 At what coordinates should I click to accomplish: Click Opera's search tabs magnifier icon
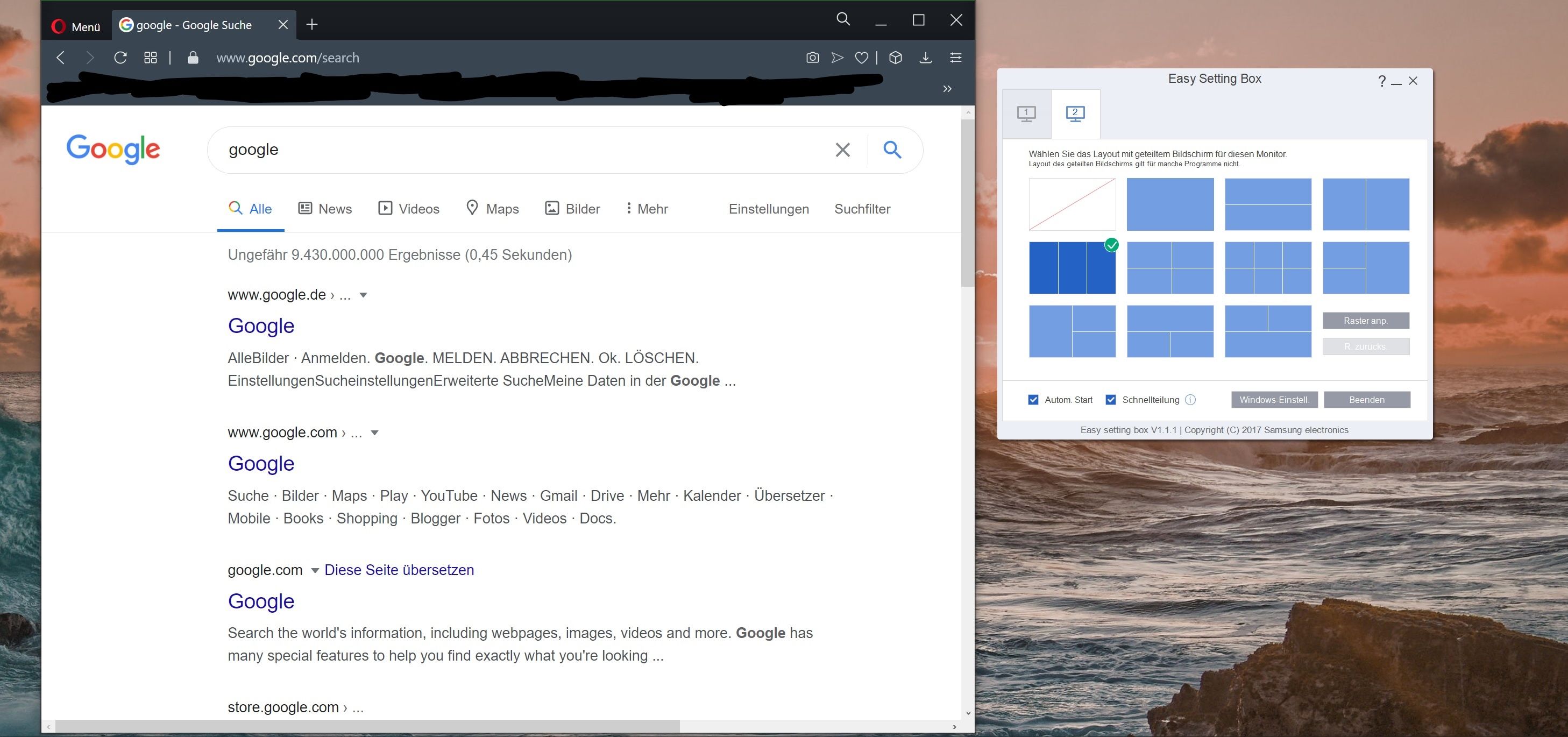click(x=843, y=19)
